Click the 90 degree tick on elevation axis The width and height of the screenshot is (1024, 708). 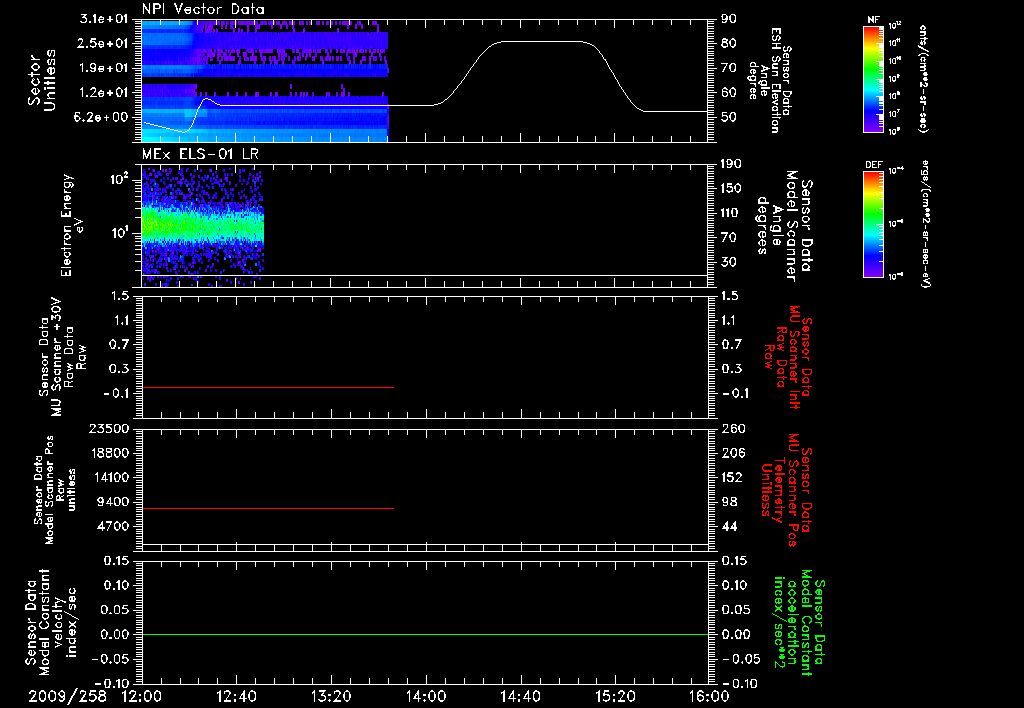[729, 19]
